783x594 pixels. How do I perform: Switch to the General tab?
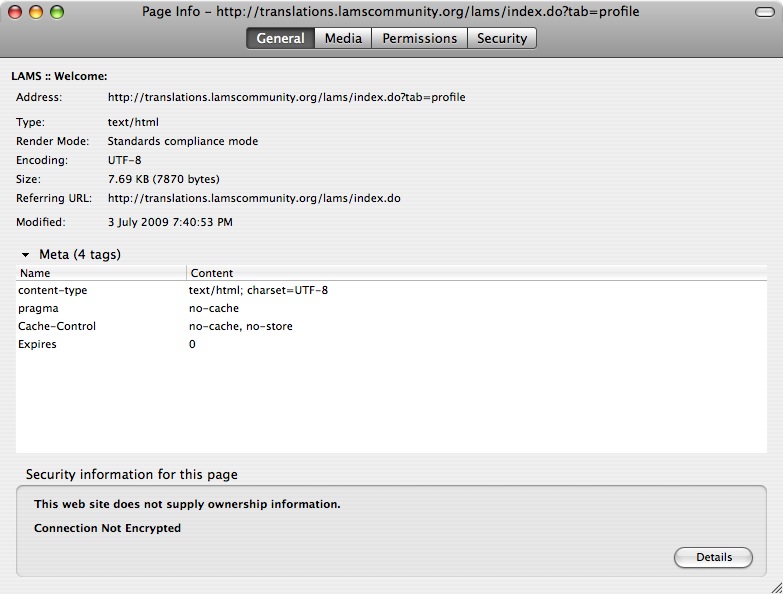280,38
